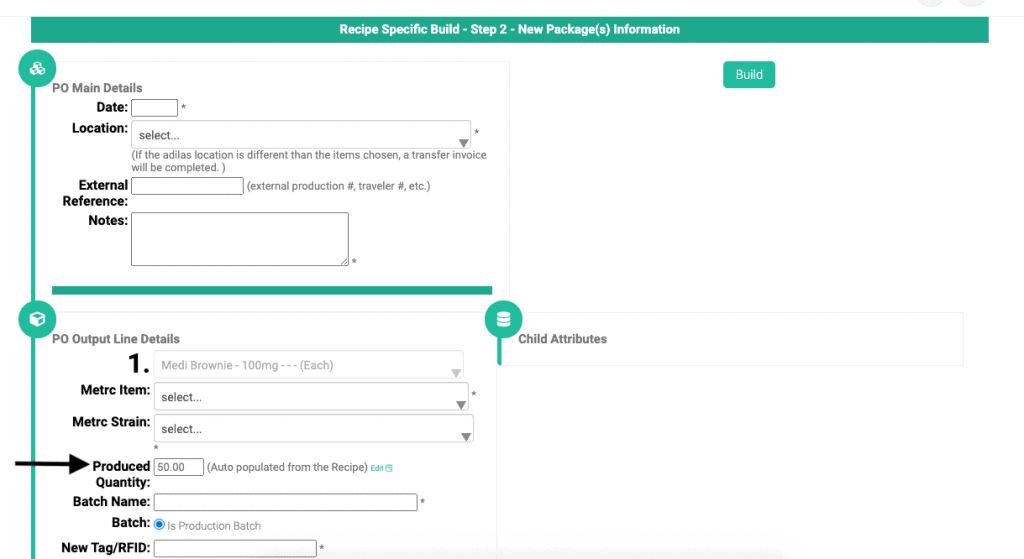Click the Edit link for Produced Quantity
The height and width of the screenshot is (559, 1024).
[x=377, y=468]
